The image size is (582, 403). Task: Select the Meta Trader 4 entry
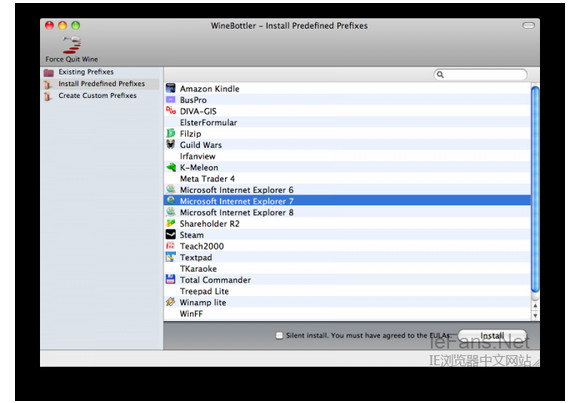[207, 179]
